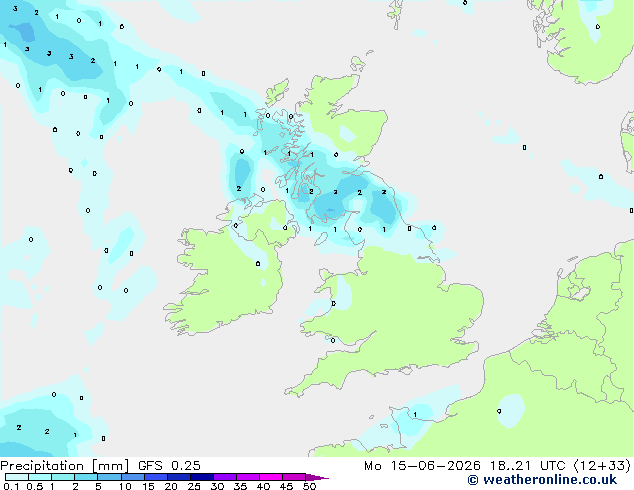Click the 45–50 mm legend color swatch

294,477
